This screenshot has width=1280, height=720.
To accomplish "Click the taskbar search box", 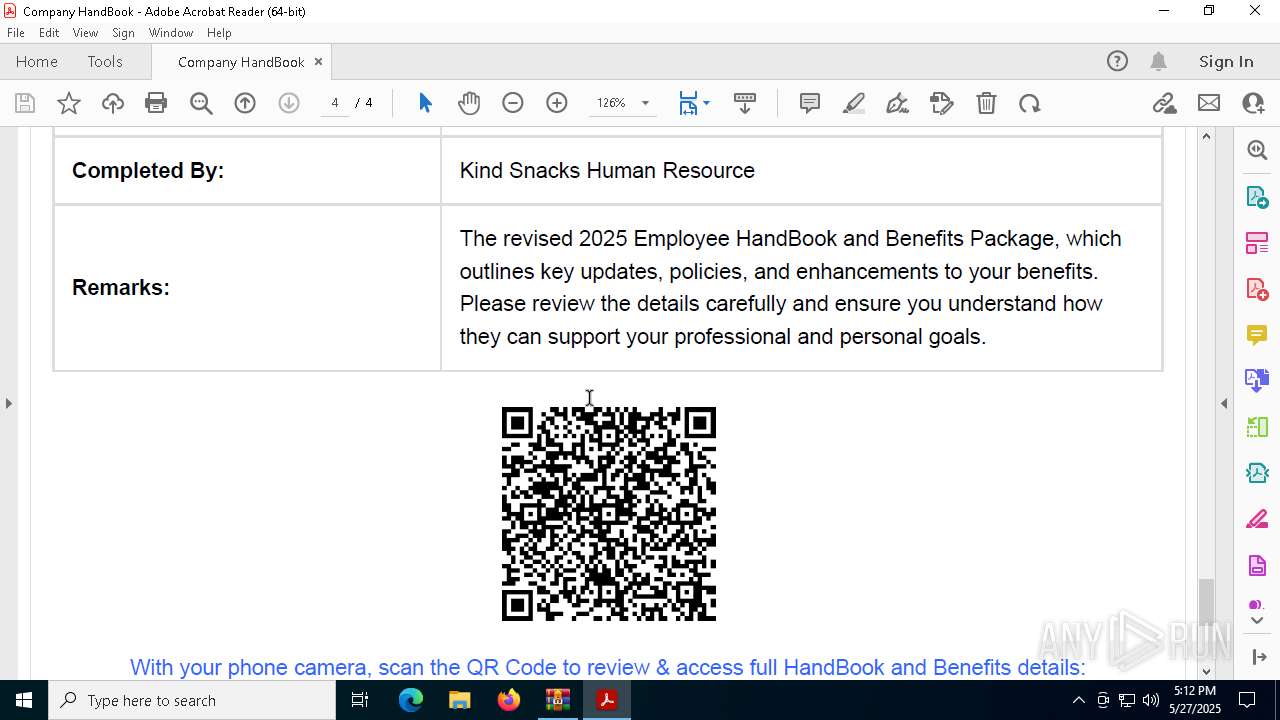I will (192, 700).
